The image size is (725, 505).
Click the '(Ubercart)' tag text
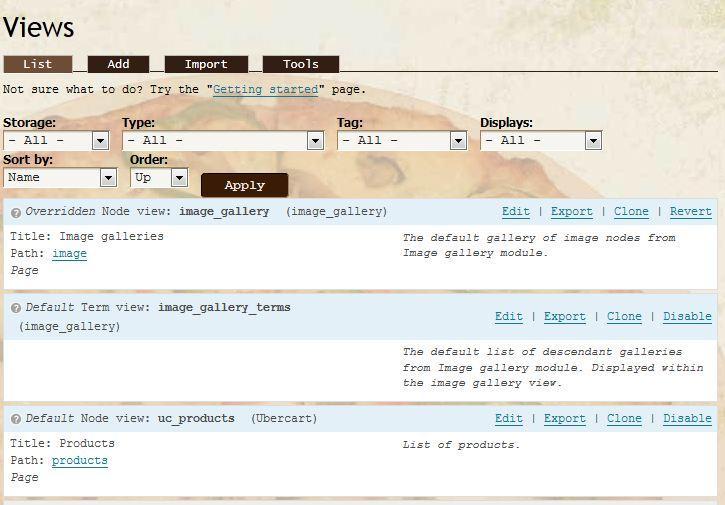[x=284, y=419]
